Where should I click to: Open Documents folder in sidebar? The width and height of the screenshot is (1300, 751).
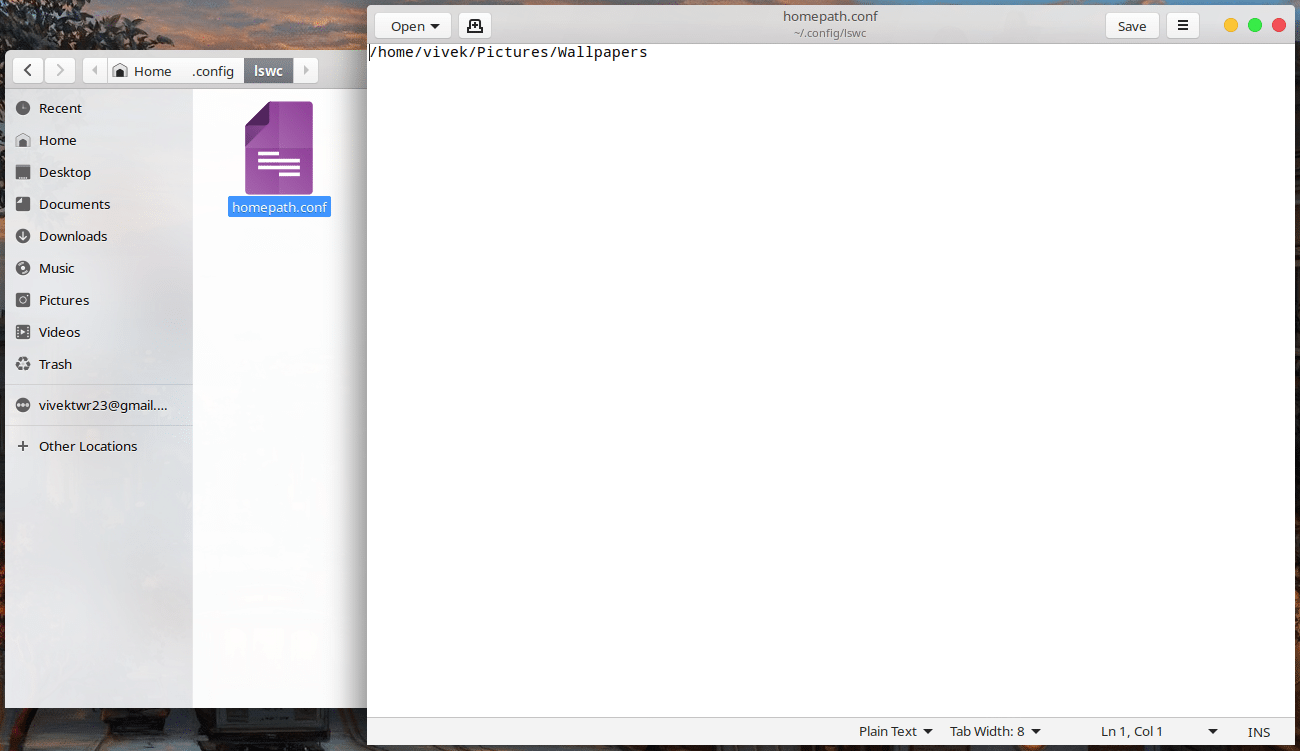(x=99, y=204)
